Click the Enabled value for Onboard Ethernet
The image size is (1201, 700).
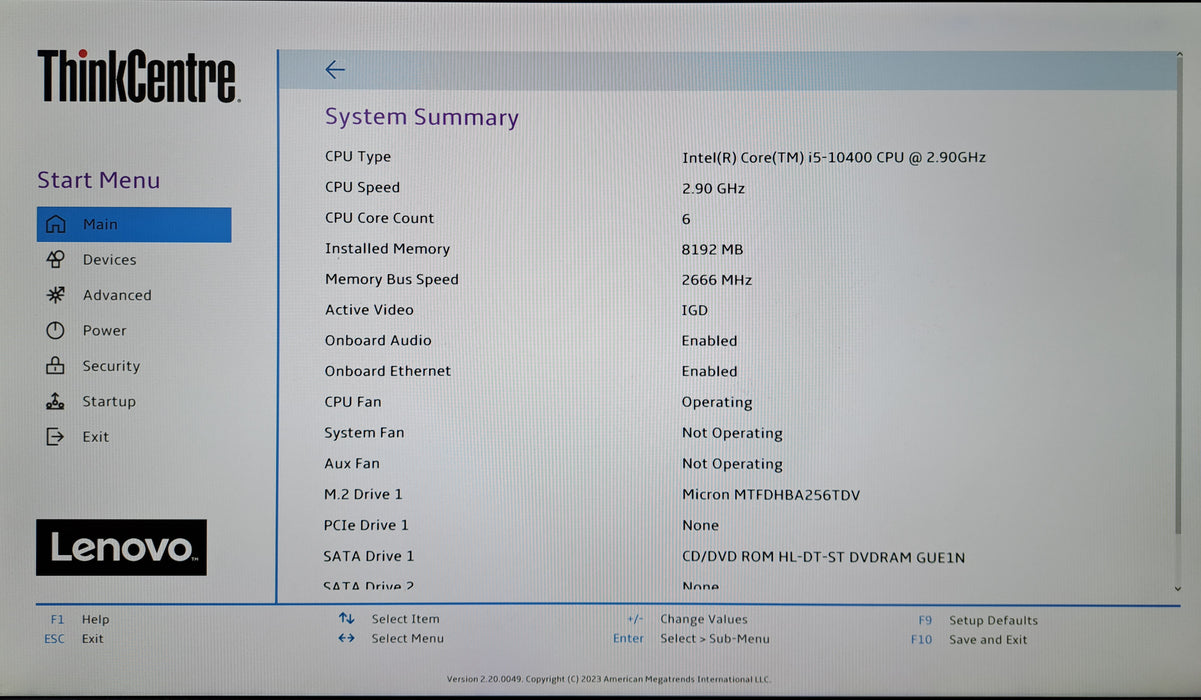(x=709, y=372)
